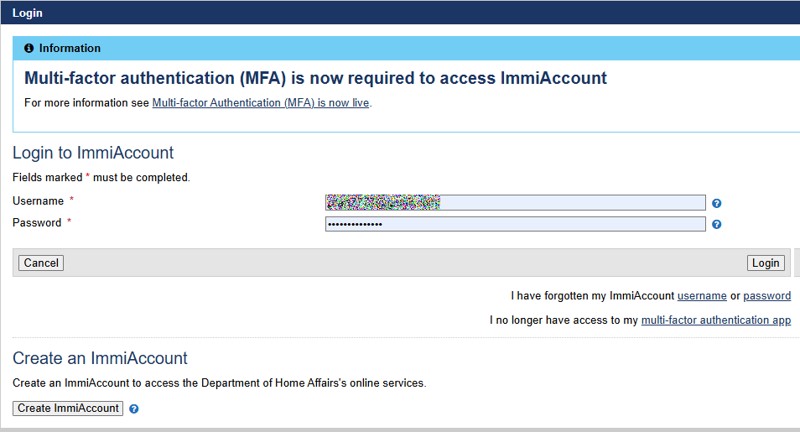Click the Information circle icon in the banner
The image size is (800, 432).
coord(29,48)
